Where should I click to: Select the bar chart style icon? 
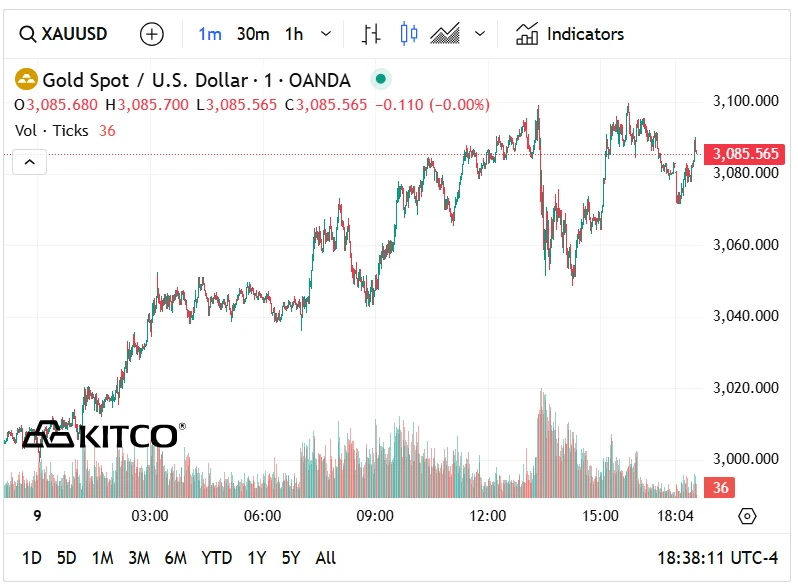point(371,34)
